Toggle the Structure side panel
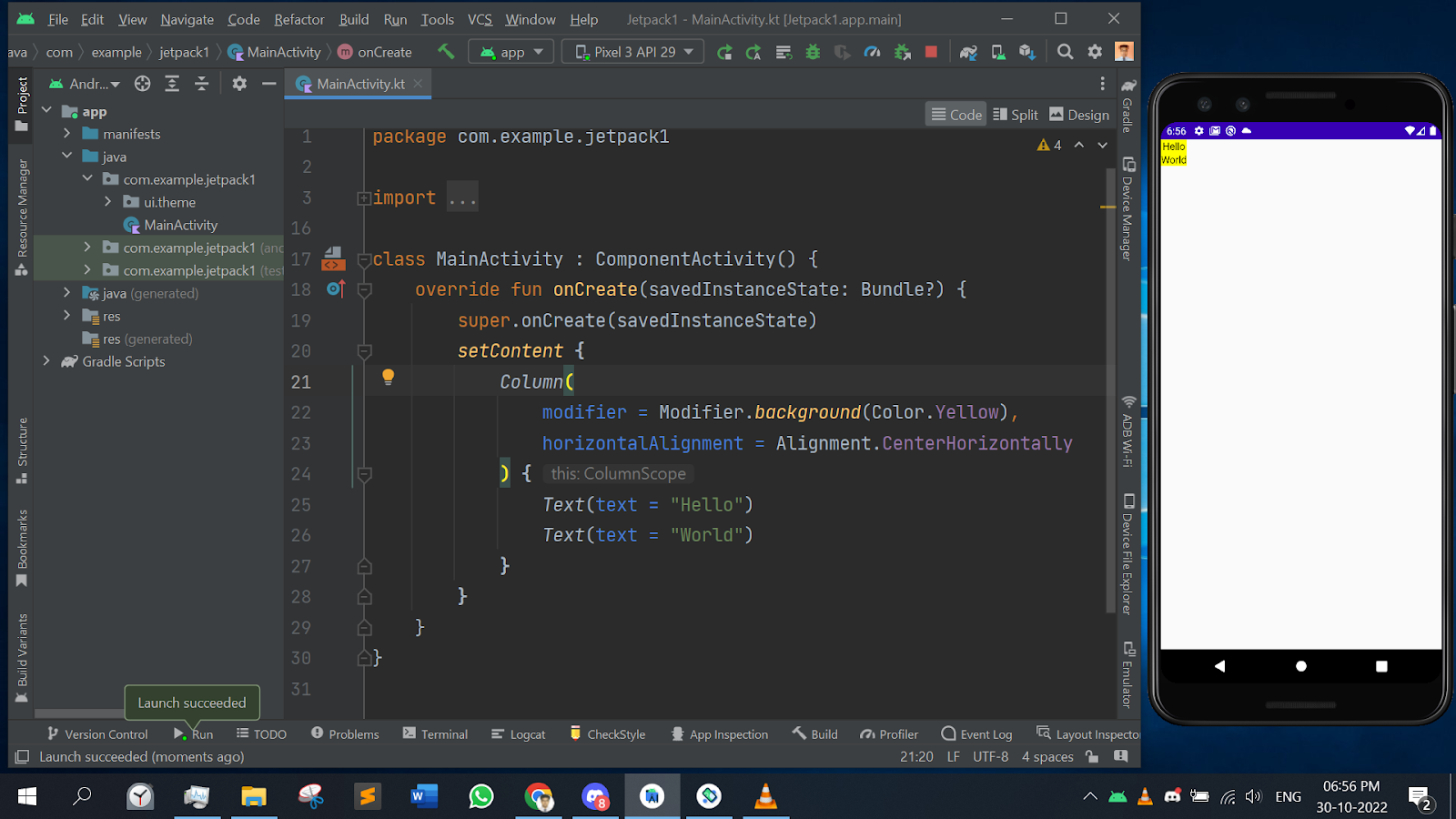 tap(22, 450)
